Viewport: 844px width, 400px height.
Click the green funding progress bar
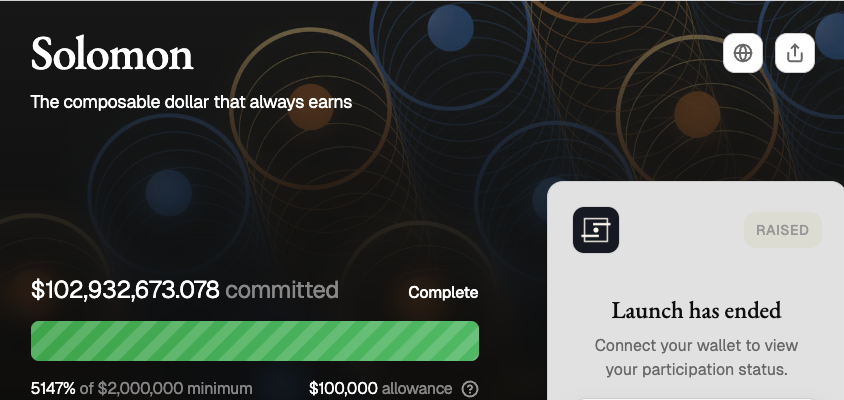(x=255, y=341)
